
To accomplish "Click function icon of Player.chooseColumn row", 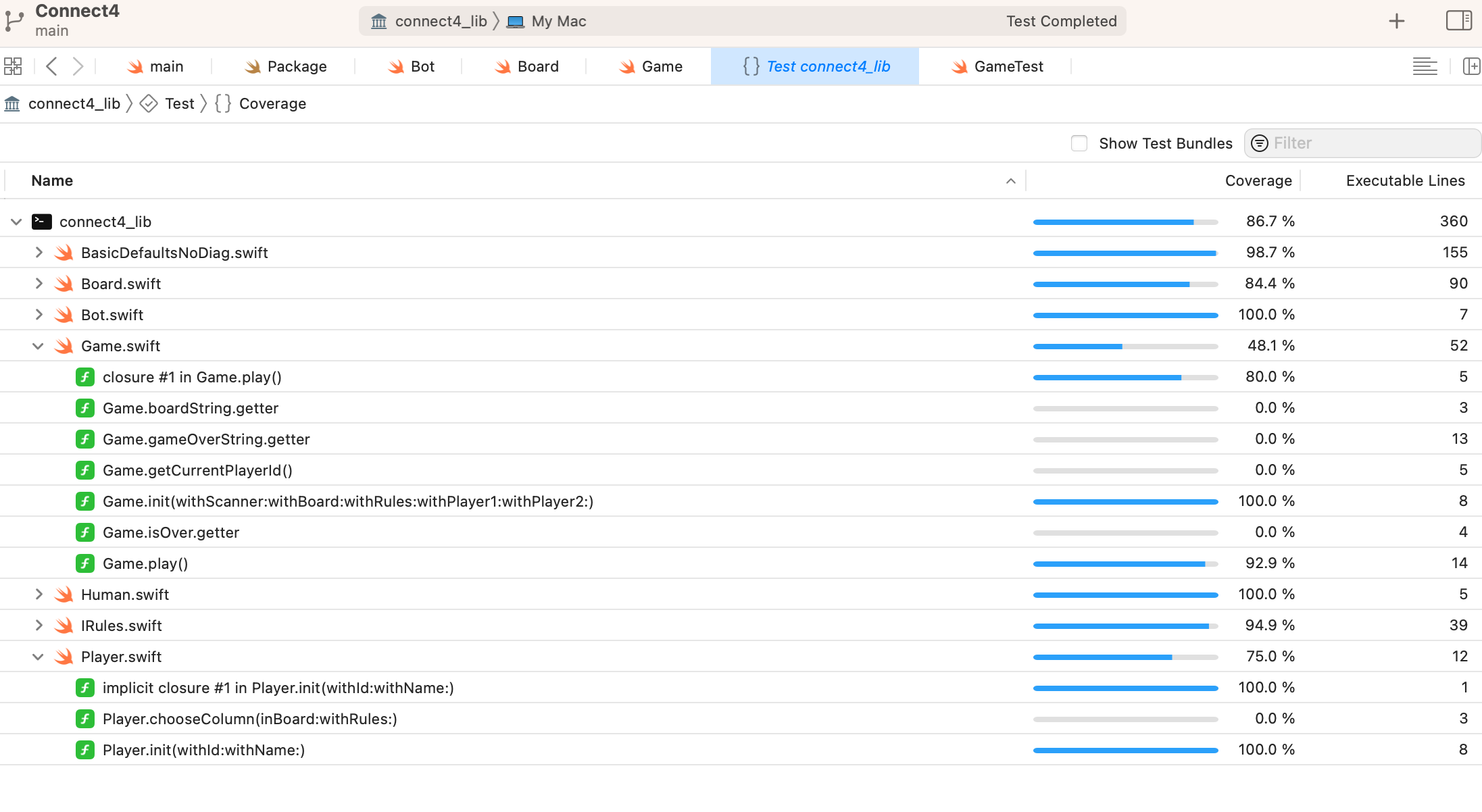I will tap(85, 719).
